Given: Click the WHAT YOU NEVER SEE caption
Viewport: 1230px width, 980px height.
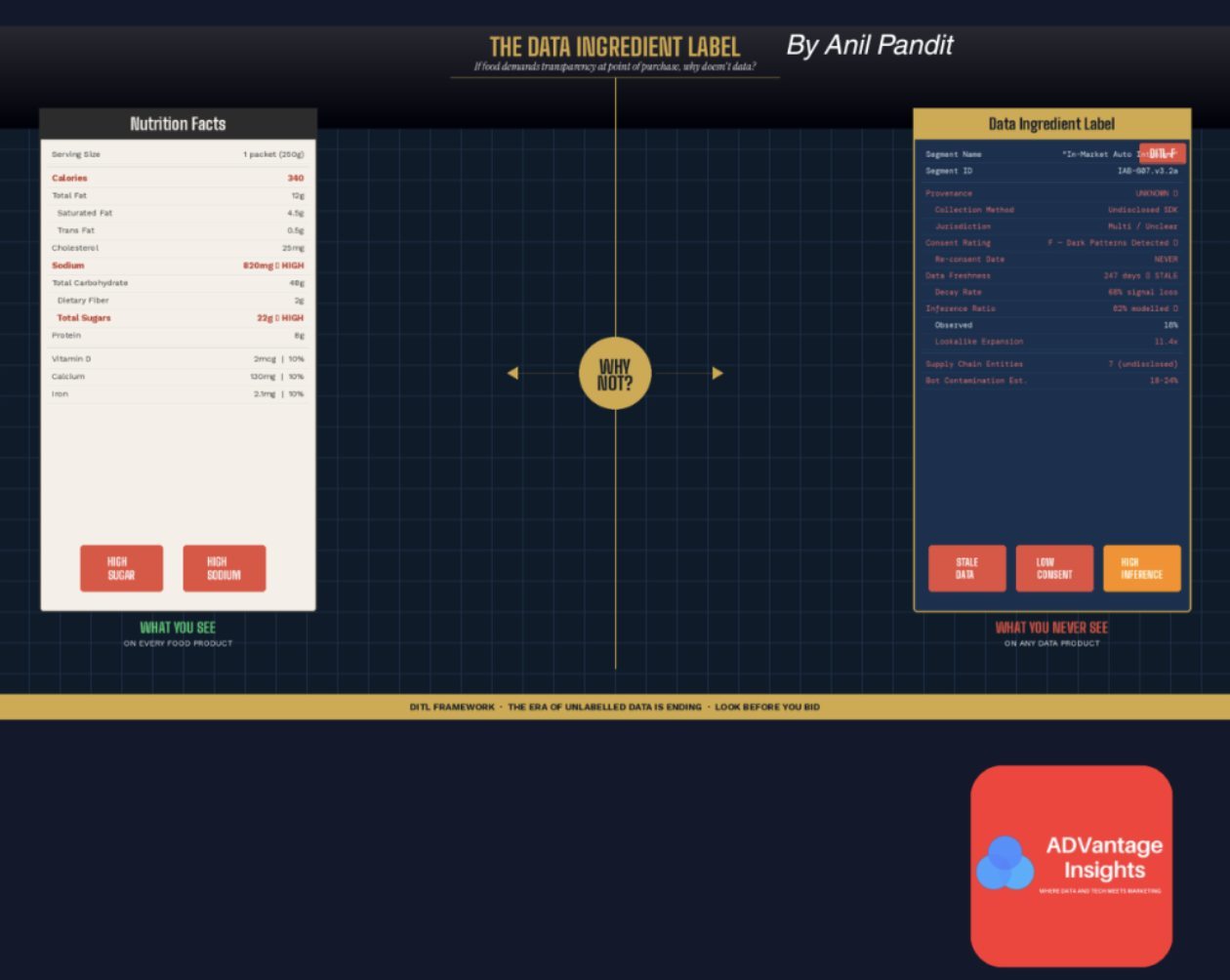Looking at the screenshot, I should (x=1051, y=628).
